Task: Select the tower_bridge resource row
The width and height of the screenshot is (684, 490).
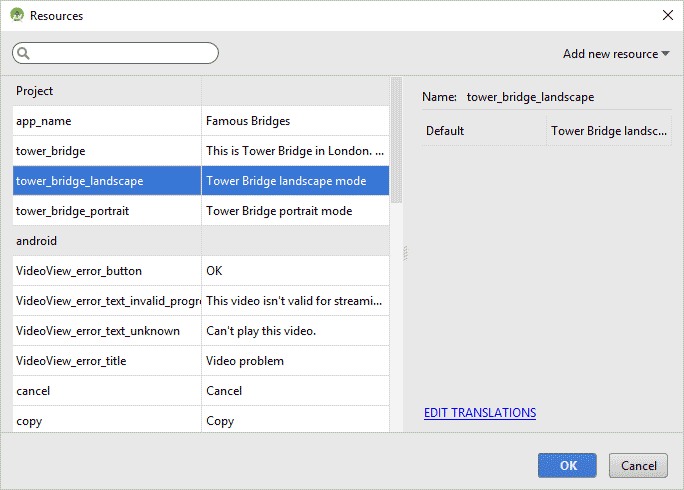Action: 106,151
